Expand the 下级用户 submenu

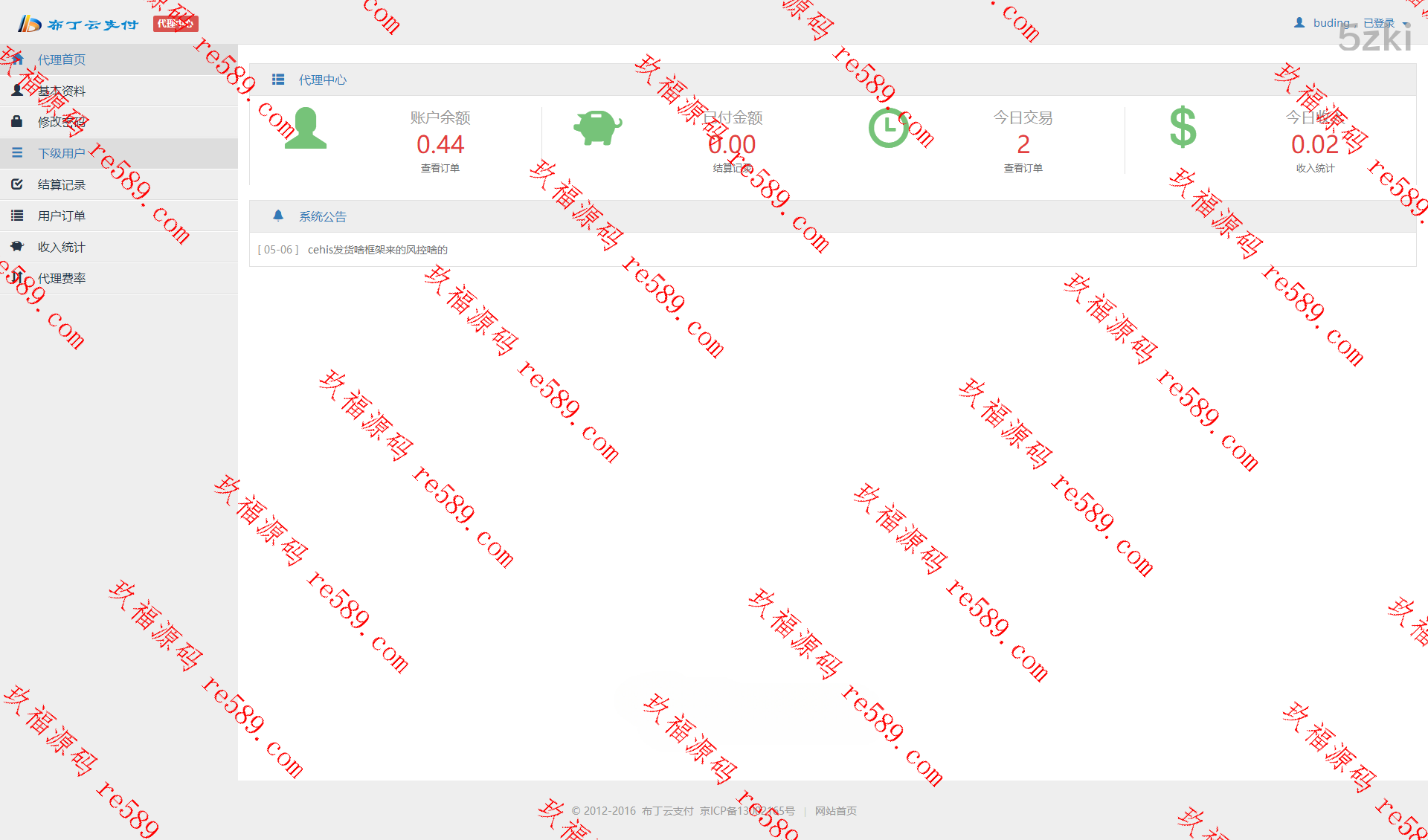pos(62,153)
